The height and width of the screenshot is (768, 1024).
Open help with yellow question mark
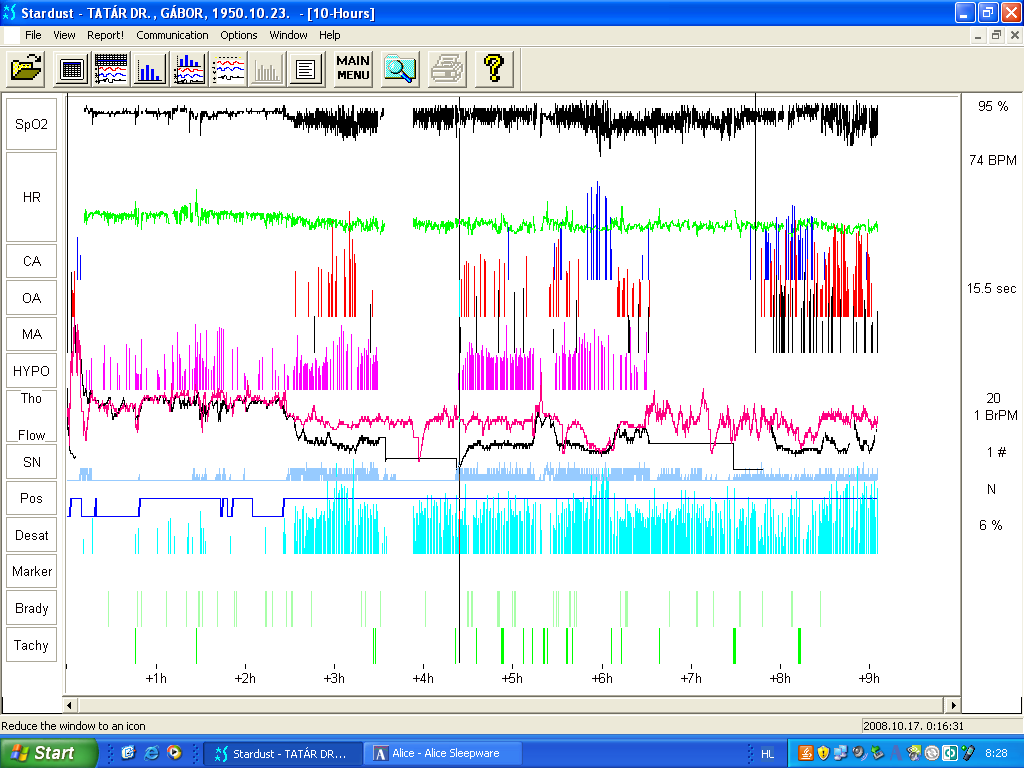click(x=494, y=68)
